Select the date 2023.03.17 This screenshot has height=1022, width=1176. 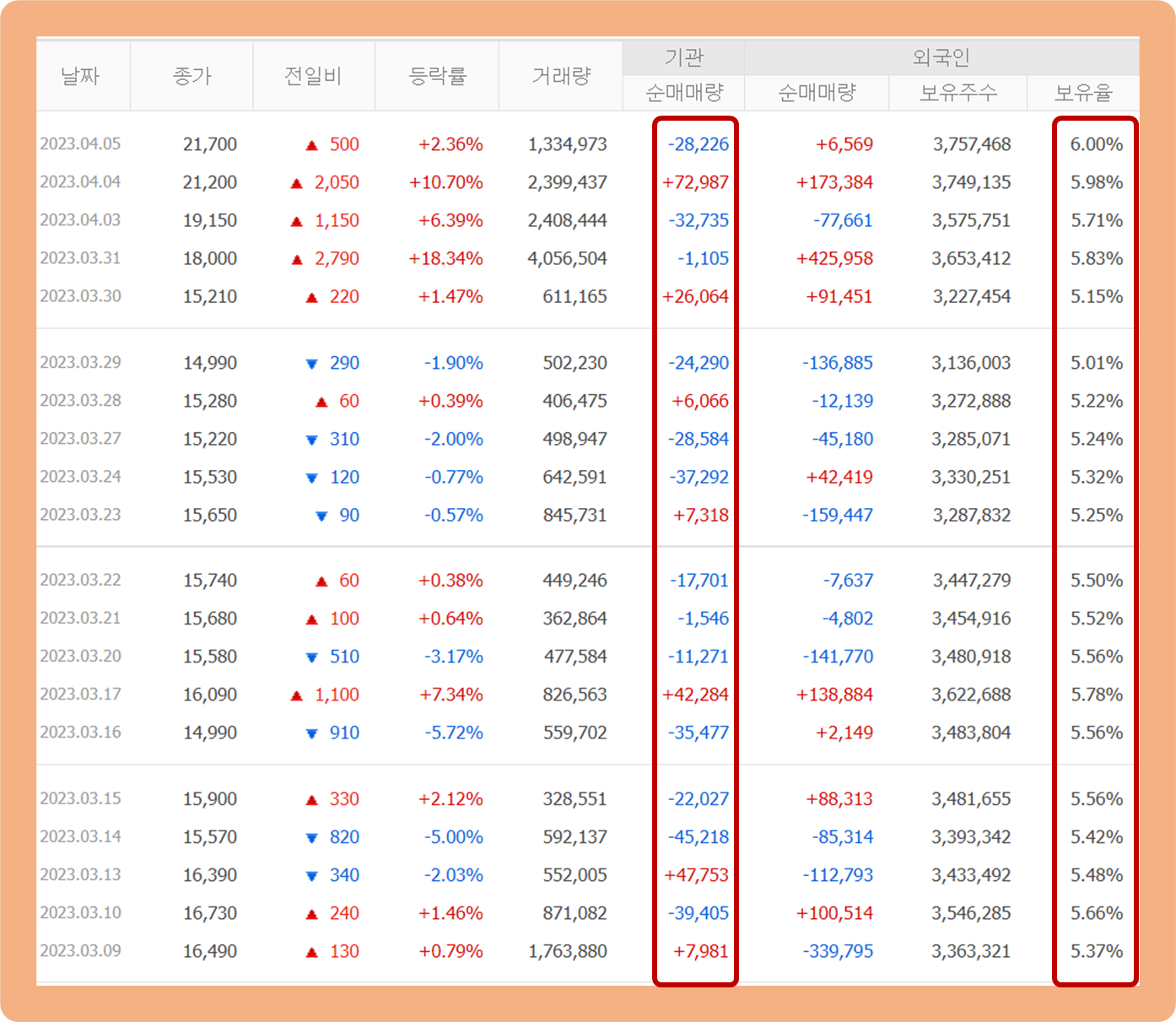[80, 695]
